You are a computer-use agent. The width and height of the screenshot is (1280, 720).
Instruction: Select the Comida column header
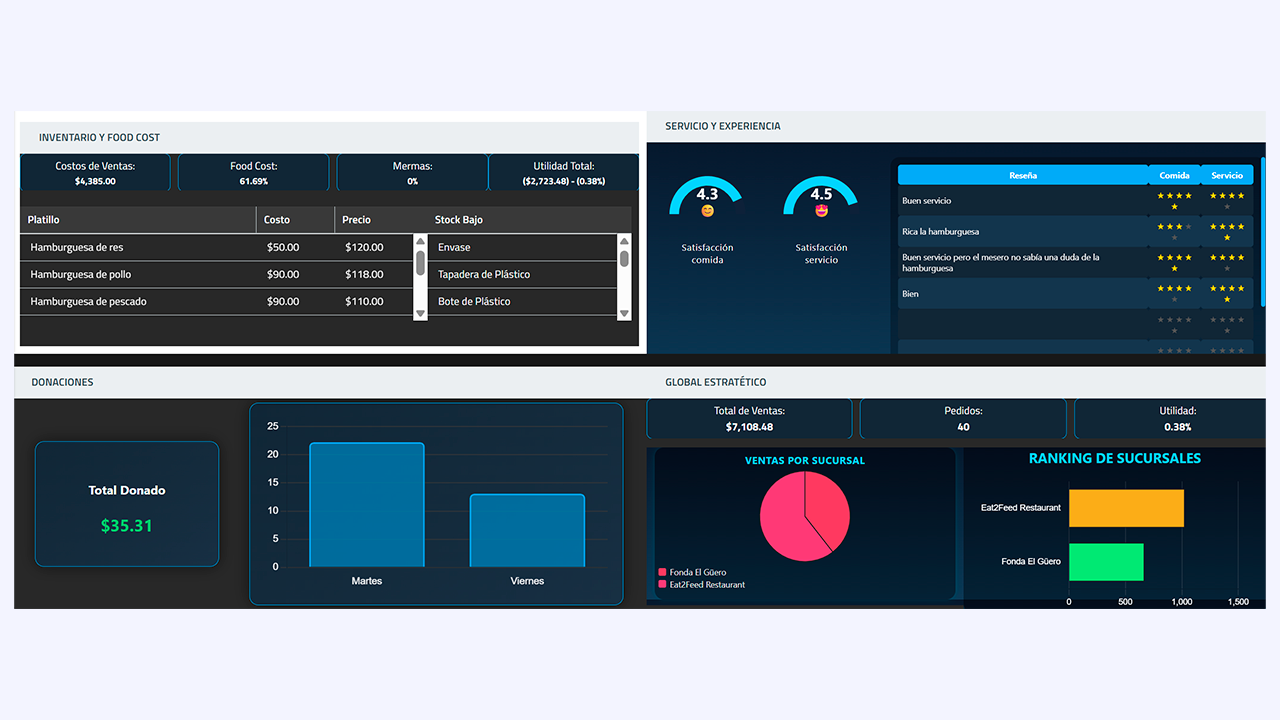1174,175
